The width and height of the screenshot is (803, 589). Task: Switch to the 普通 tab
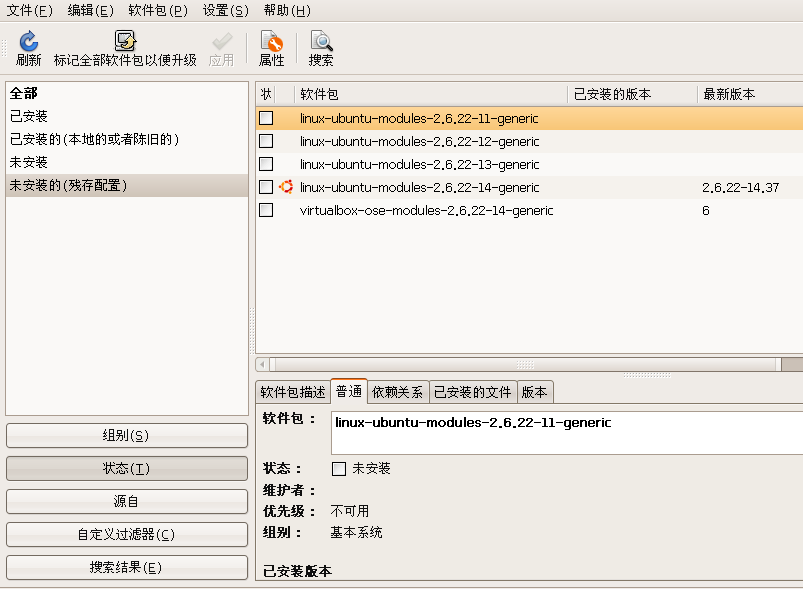coord(349,391)
